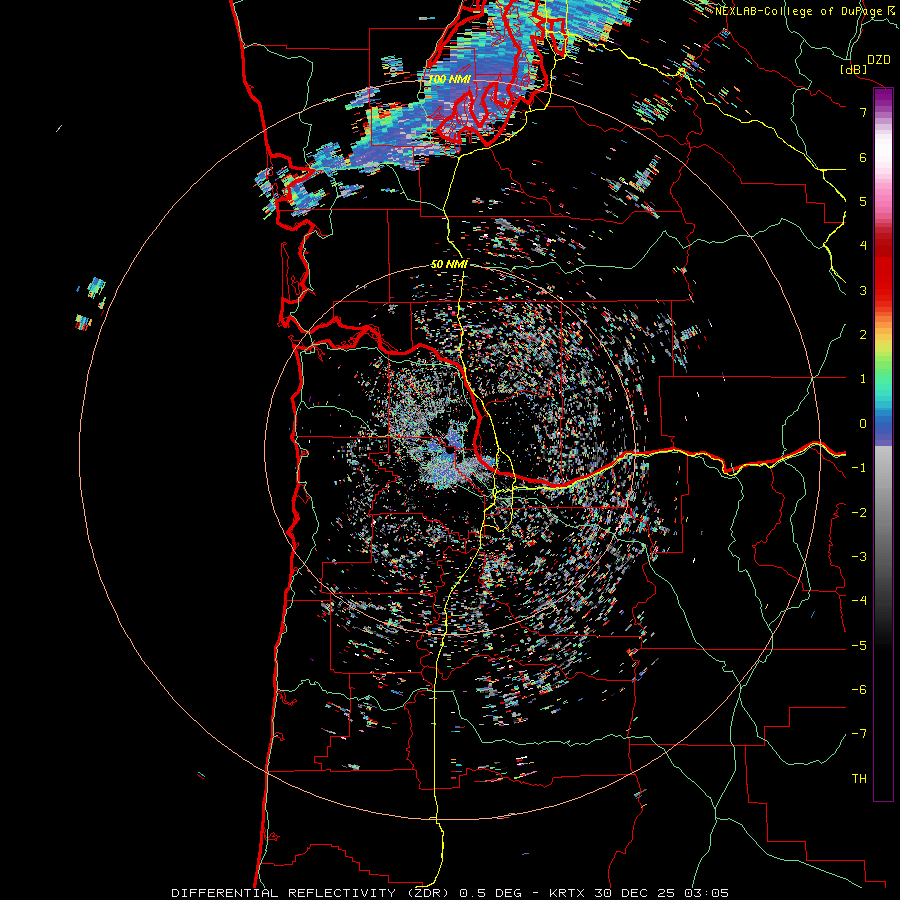Screen dimensions: 900x900
Task: Click the '100 NMI' range ring label
Action: (x=449, y=79)
